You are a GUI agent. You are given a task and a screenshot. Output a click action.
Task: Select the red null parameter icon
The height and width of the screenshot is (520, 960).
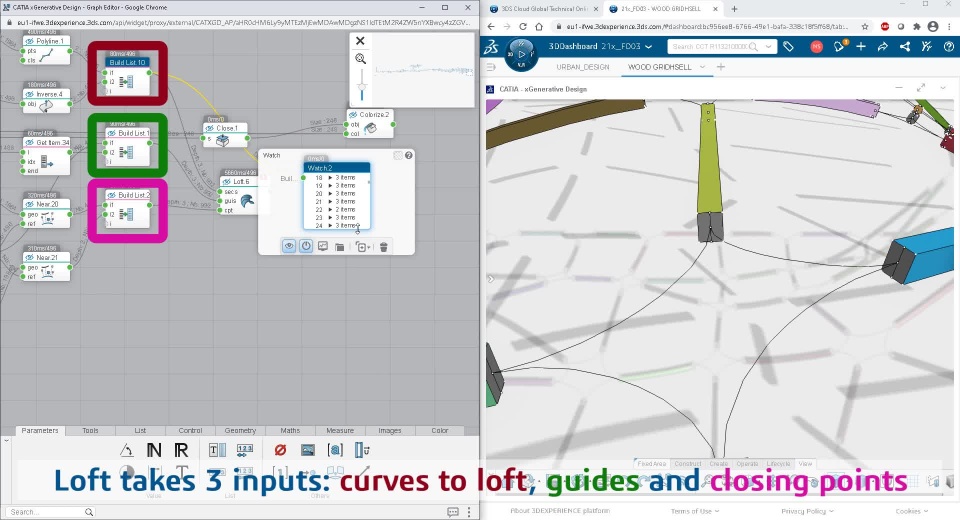point(280,450)
